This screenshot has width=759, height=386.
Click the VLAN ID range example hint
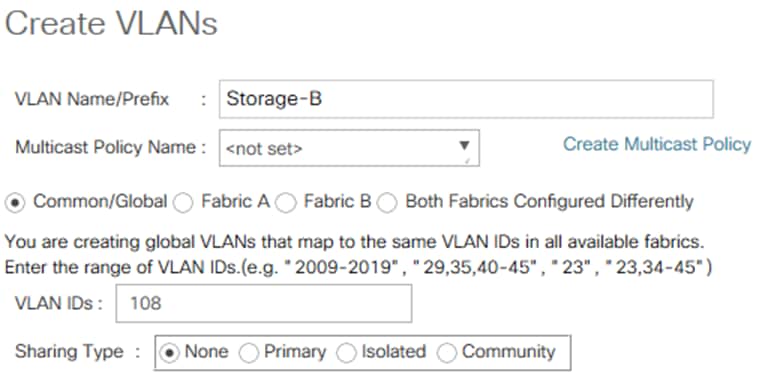[358, 267]
